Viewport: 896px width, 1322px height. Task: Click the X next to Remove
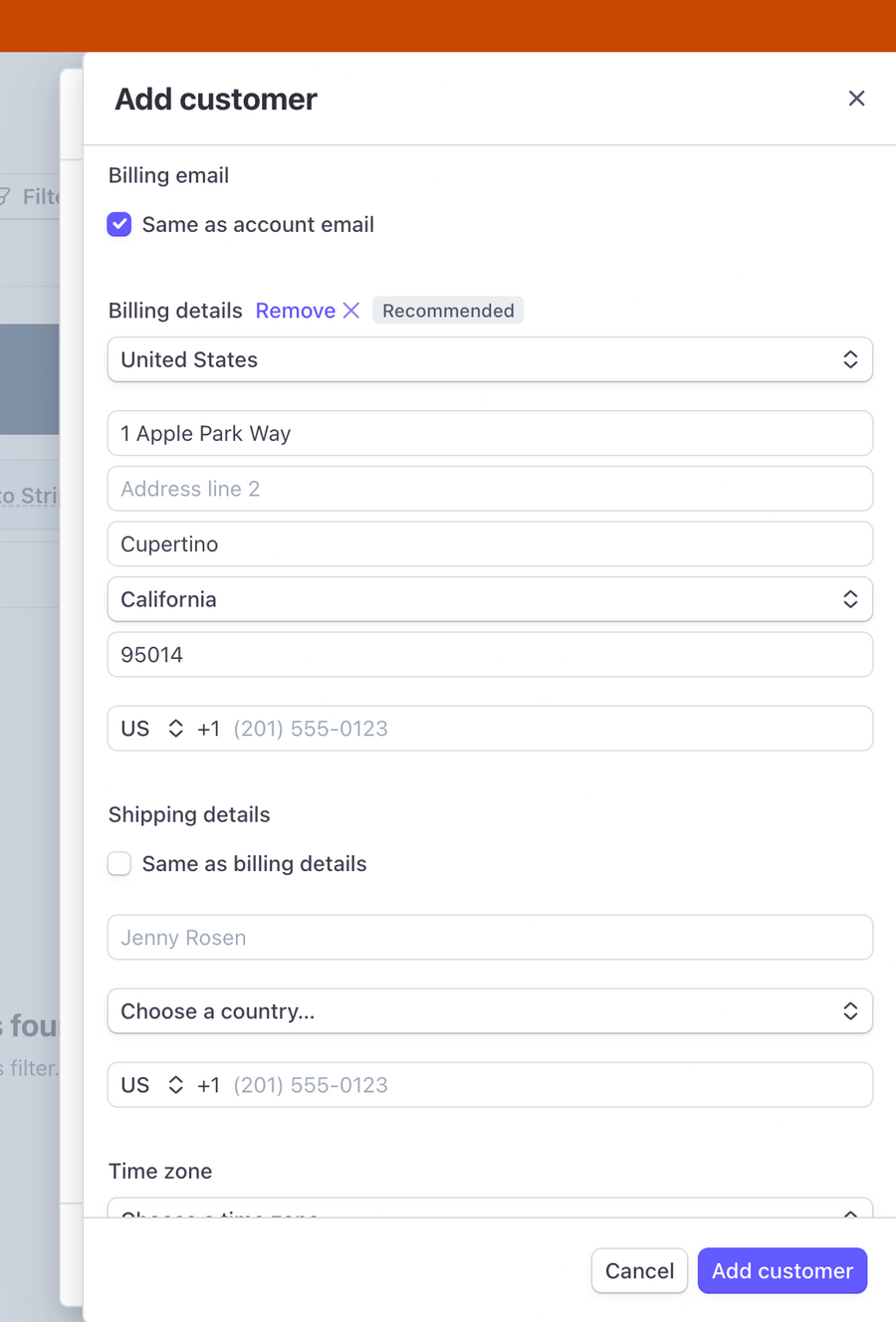tap(350, 310)
